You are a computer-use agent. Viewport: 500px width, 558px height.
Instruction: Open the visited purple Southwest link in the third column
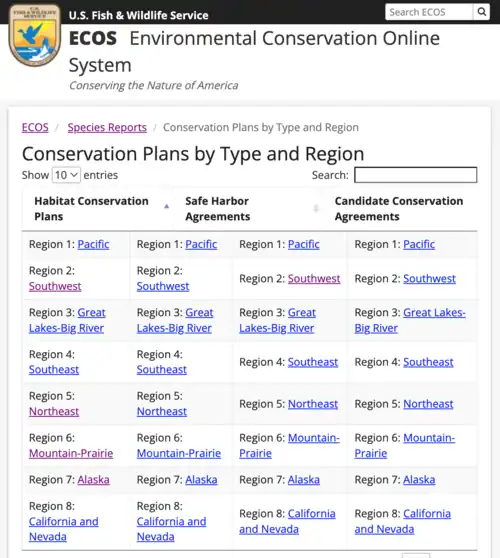[314, 279]
